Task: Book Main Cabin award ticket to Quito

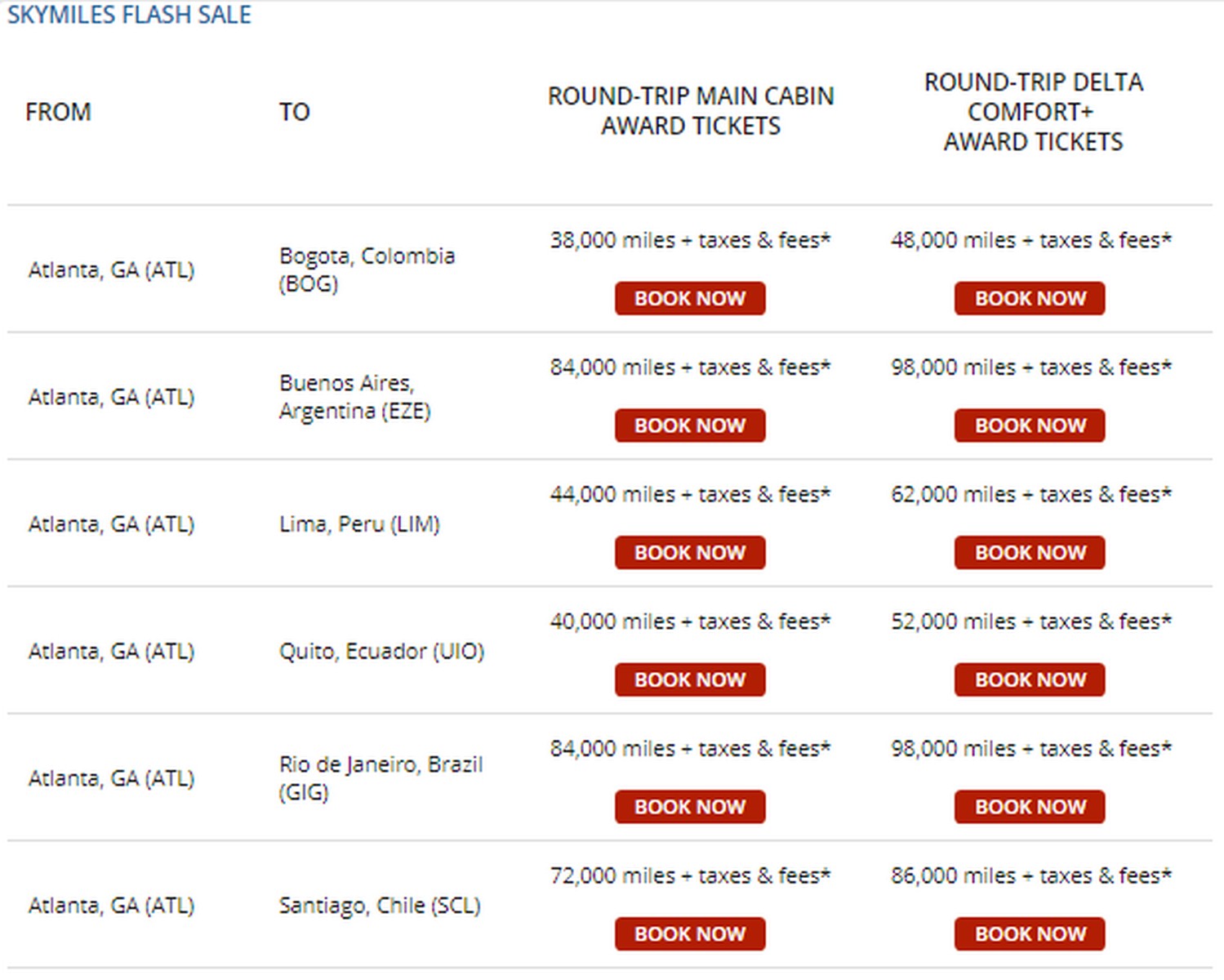Action: click(x=690, y=679)
